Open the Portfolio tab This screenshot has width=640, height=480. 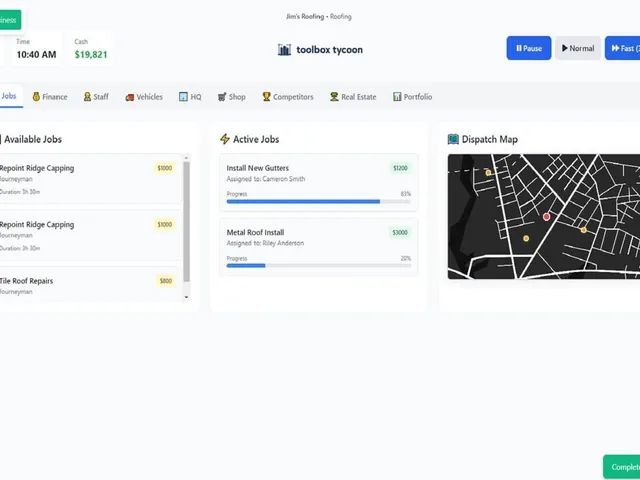click(x=412, y=97)
